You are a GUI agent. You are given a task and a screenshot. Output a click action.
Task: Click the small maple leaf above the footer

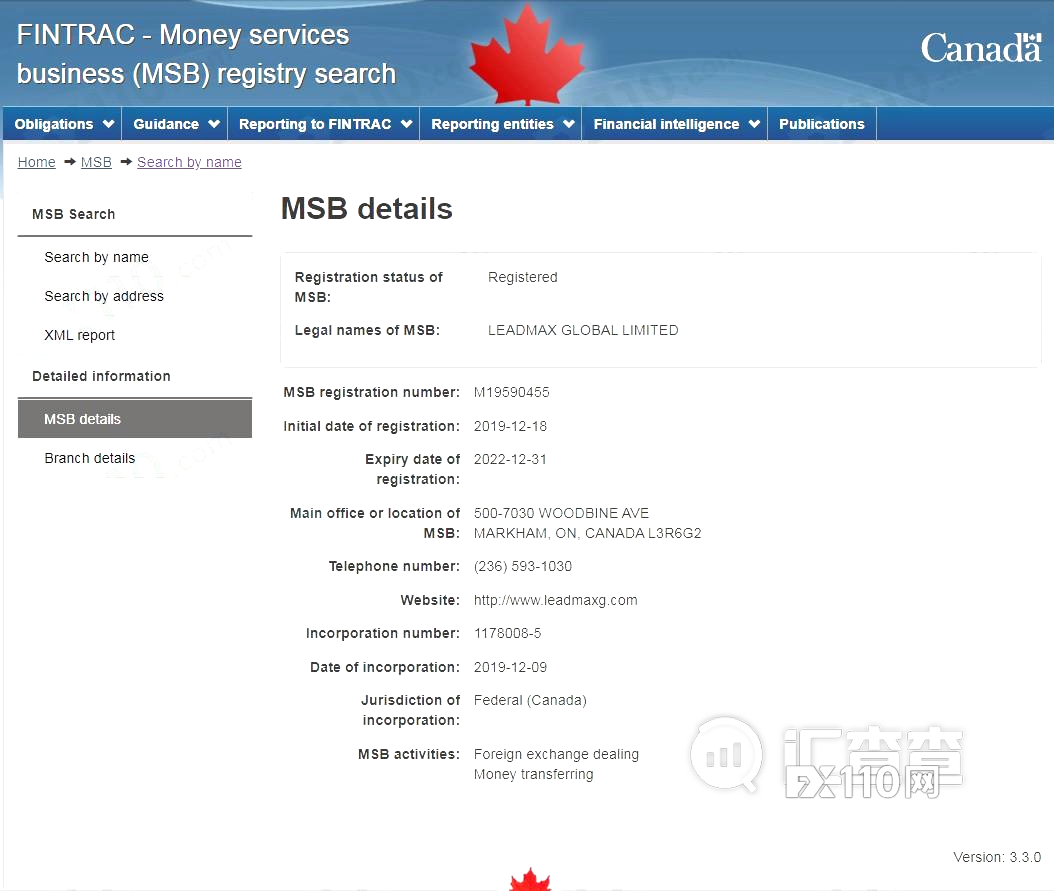coord(530,882)
